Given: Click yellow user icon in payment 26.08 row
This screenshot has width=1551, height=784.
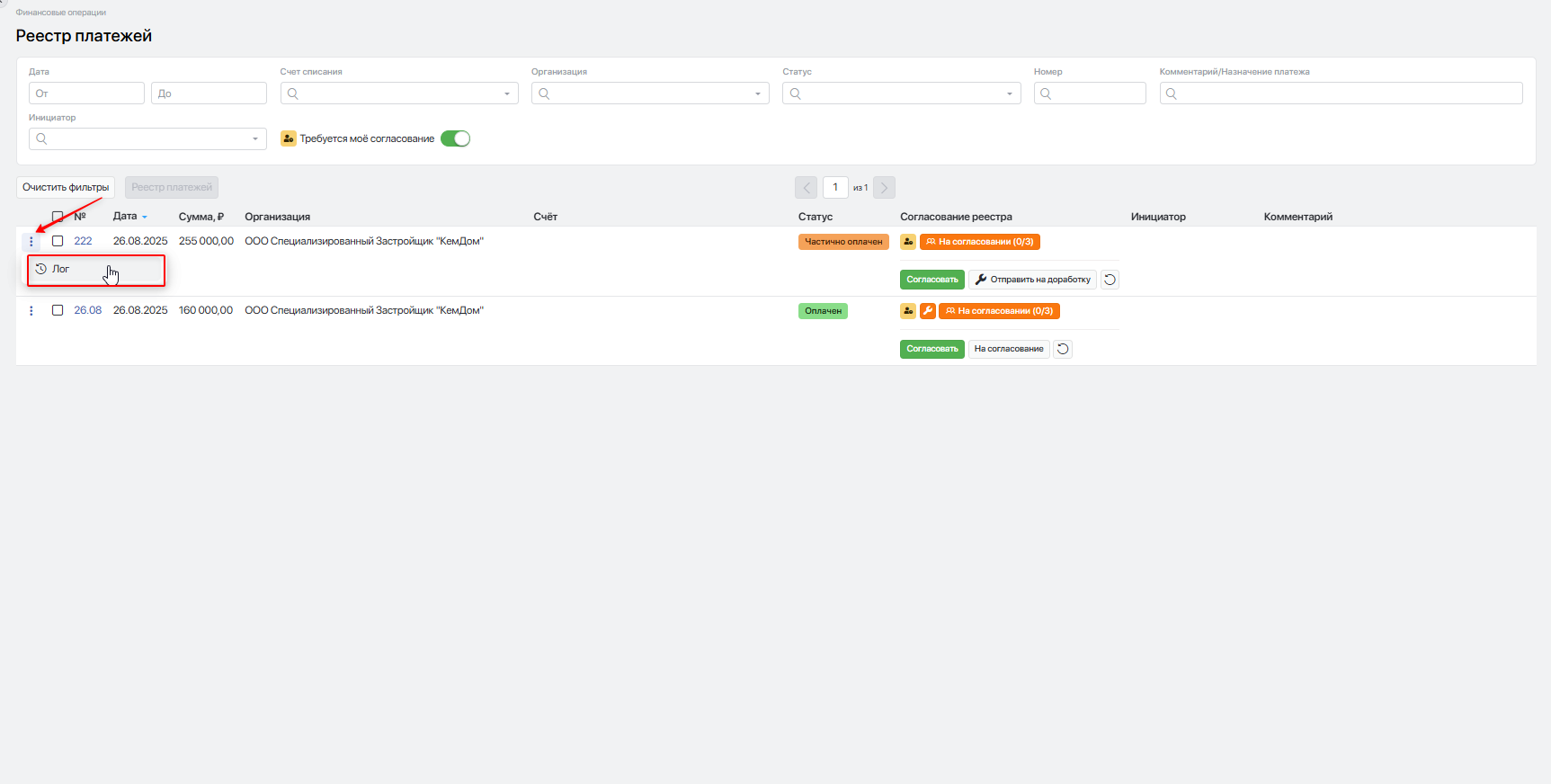Looking at the screenshot, I should 908,311.
